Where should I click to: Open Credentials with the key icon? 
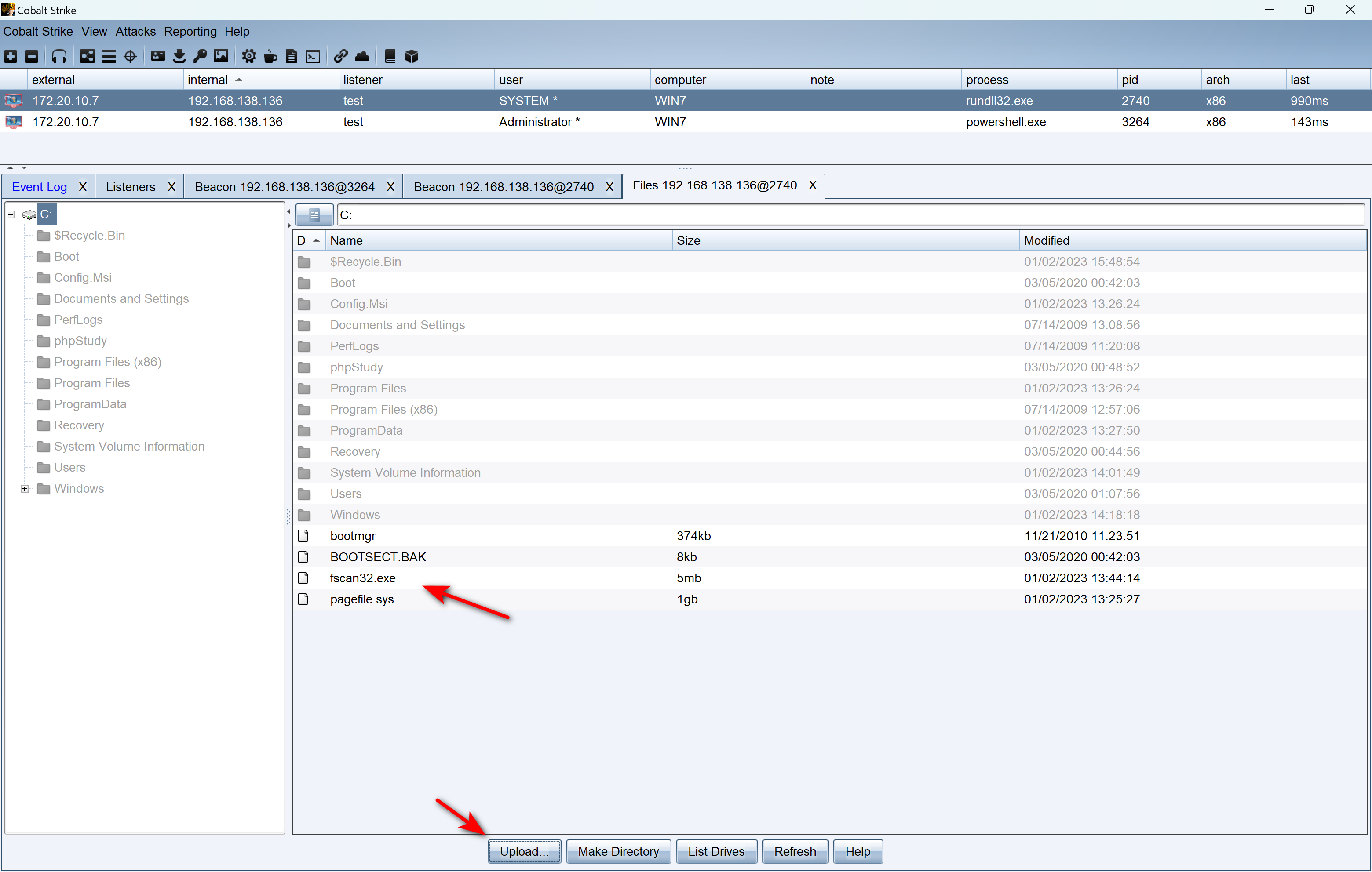(200, 56)
